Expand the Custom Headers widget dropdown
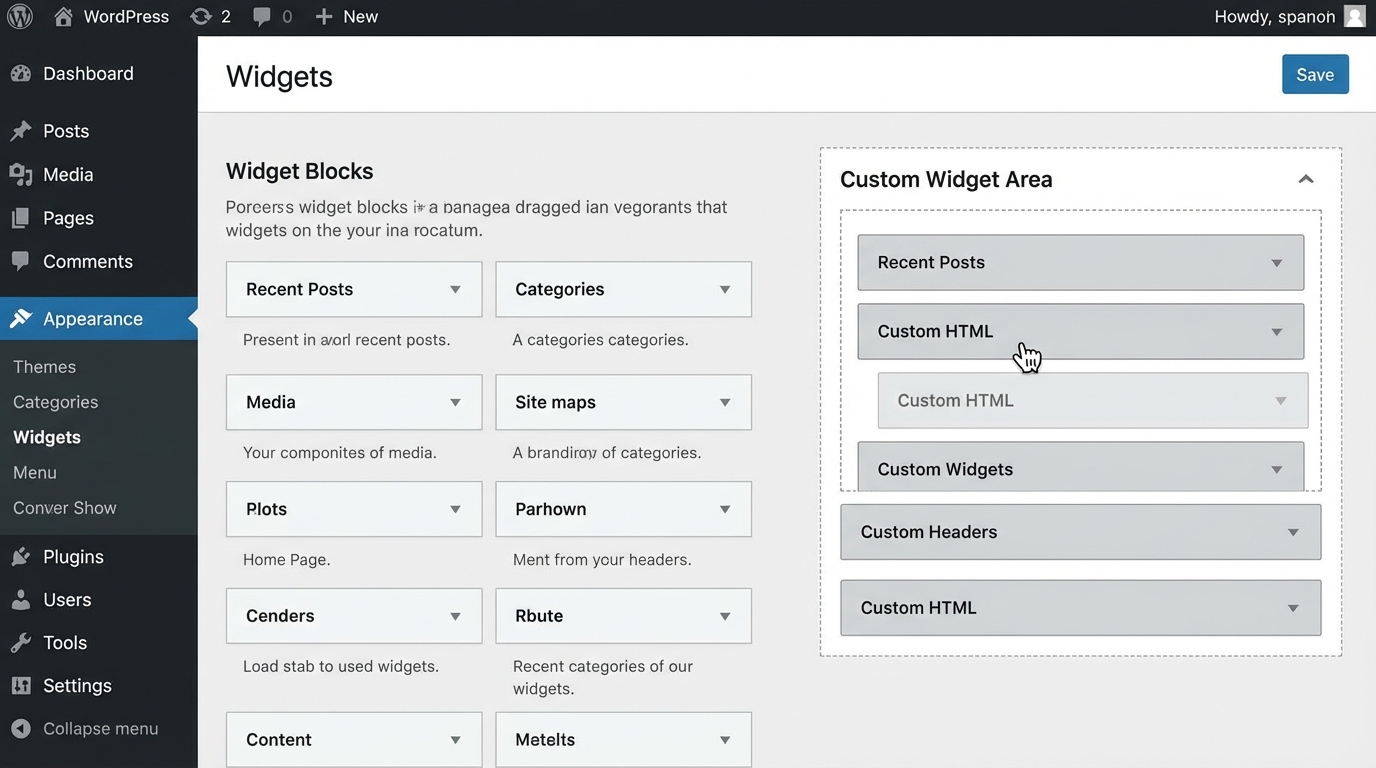1376x768 pixels. 1294,532
